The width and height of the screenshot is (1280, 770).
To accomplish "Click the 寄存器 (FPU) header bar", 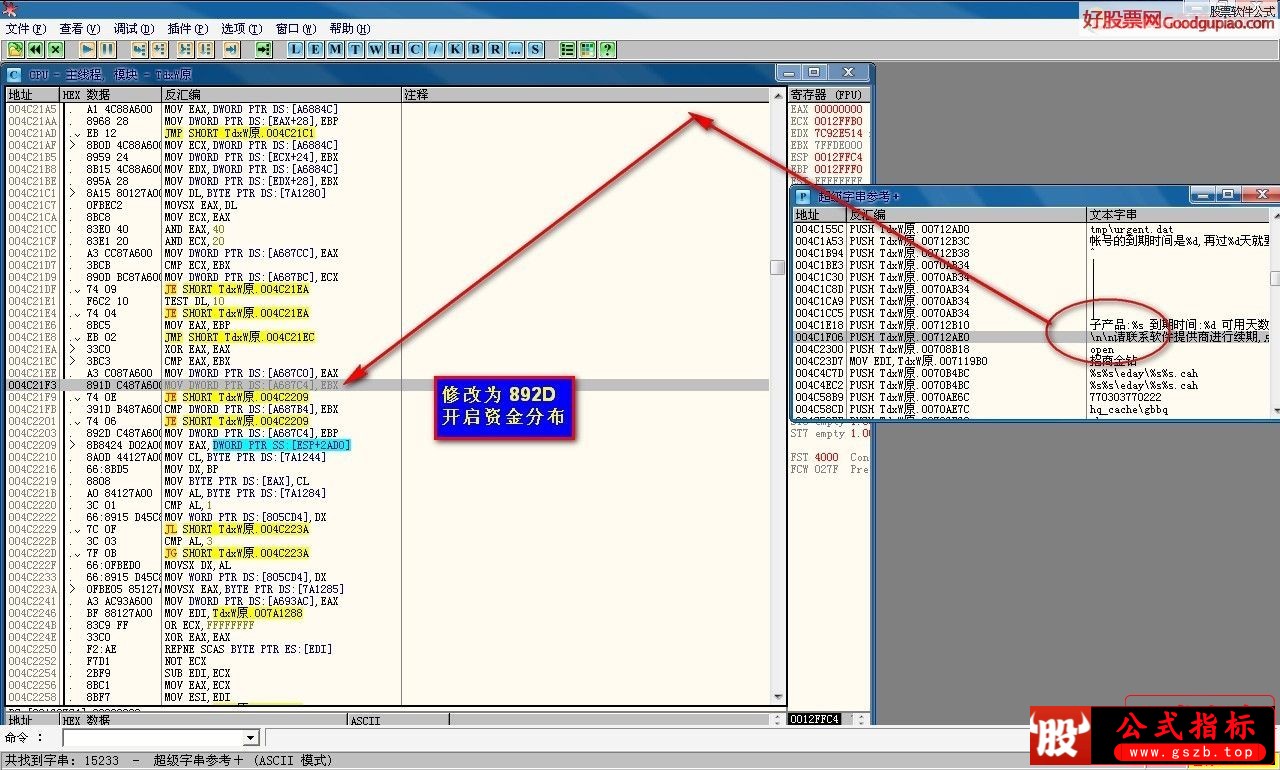I will tap(829, 94).
